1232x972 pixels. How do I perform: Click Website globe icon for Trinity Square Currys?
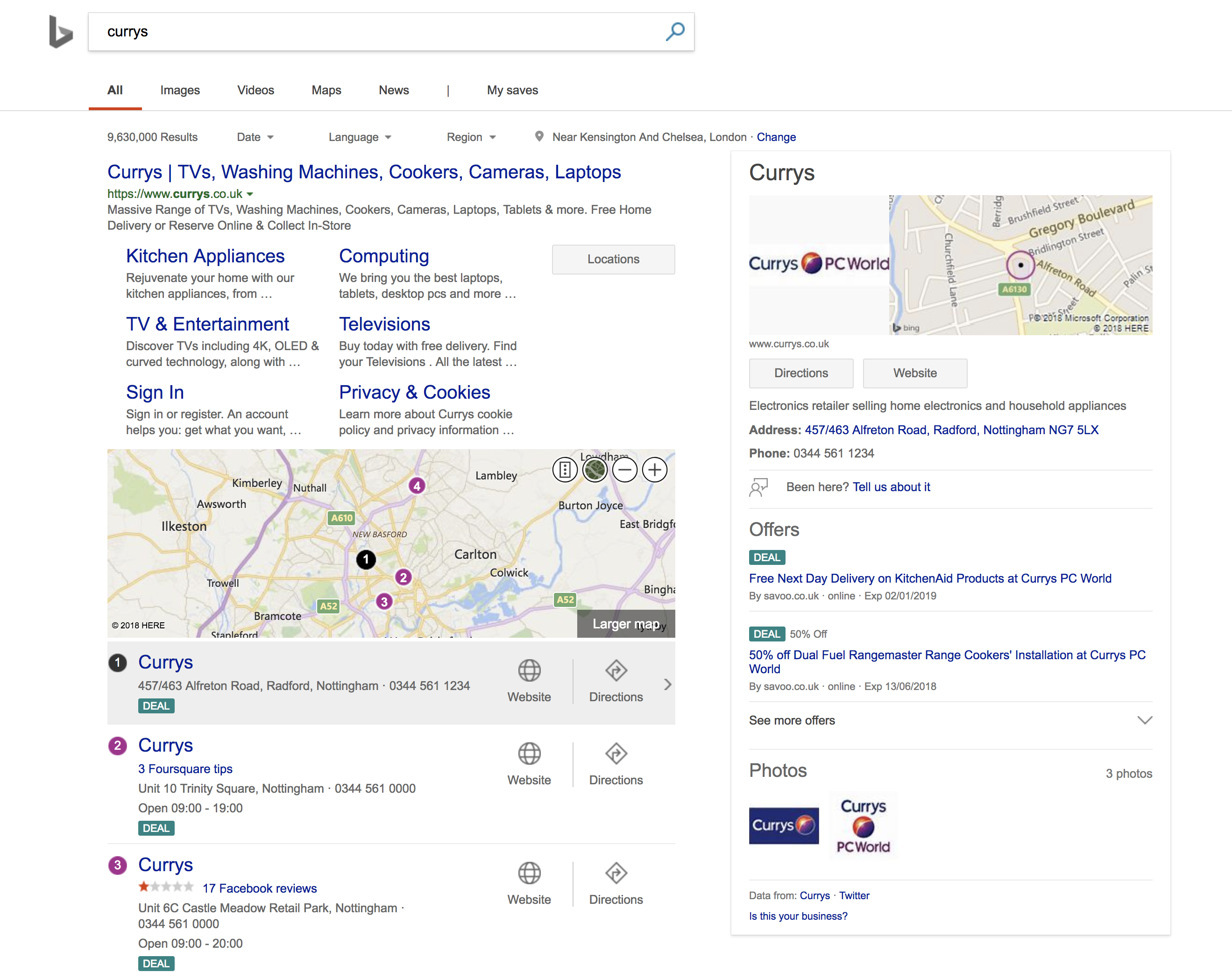click(x=530, y=754)
